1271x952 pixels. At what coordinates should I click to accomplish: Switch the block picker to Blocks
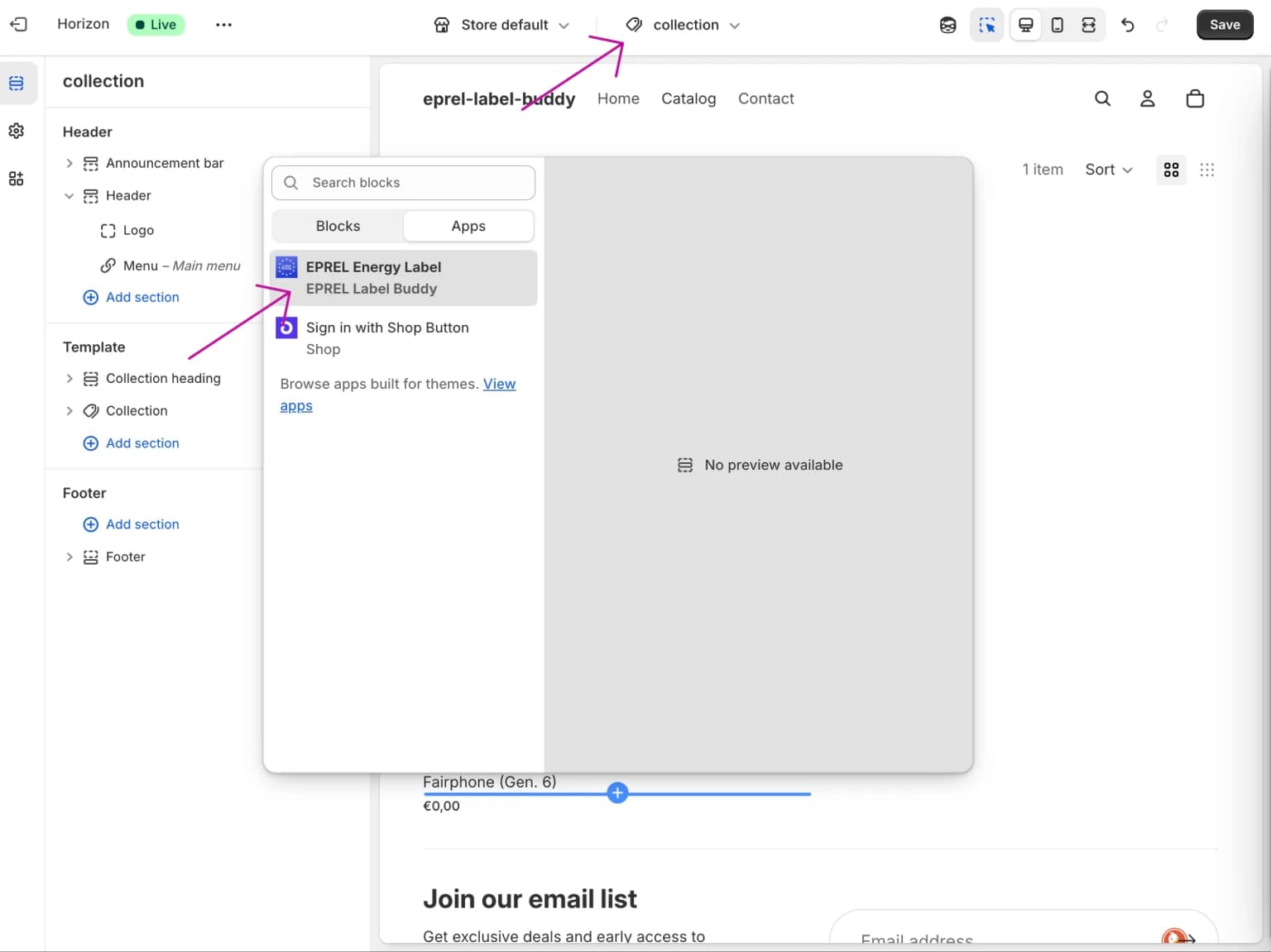tap(338, 226)
